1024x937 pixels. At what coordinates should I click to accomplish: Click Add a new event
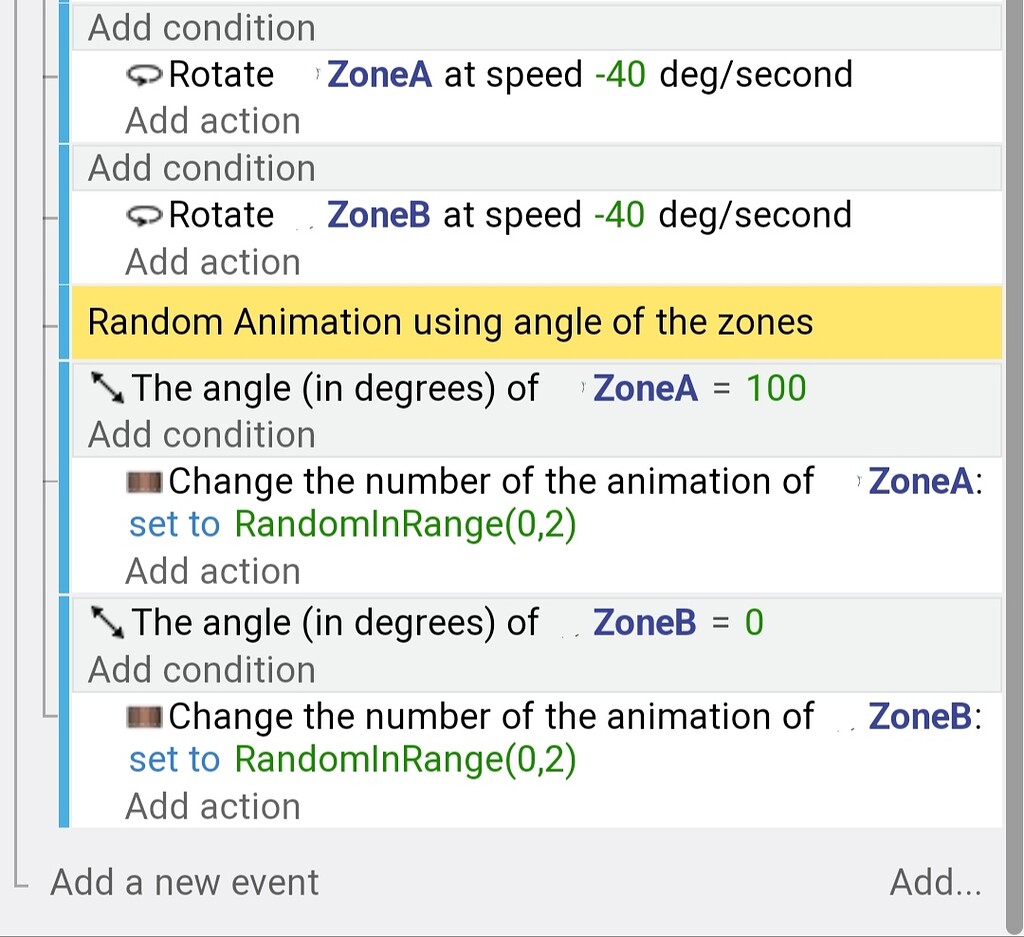click(183, 882)
